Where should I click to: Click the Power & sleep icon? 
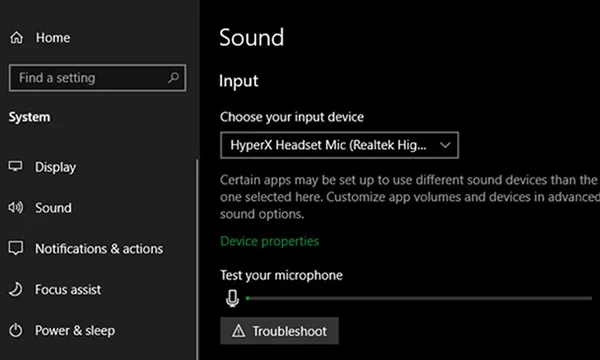(16, 330)
